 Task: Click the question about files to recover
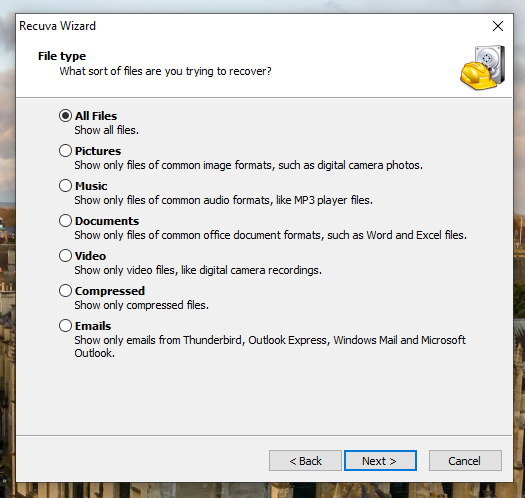coord(165,71)
